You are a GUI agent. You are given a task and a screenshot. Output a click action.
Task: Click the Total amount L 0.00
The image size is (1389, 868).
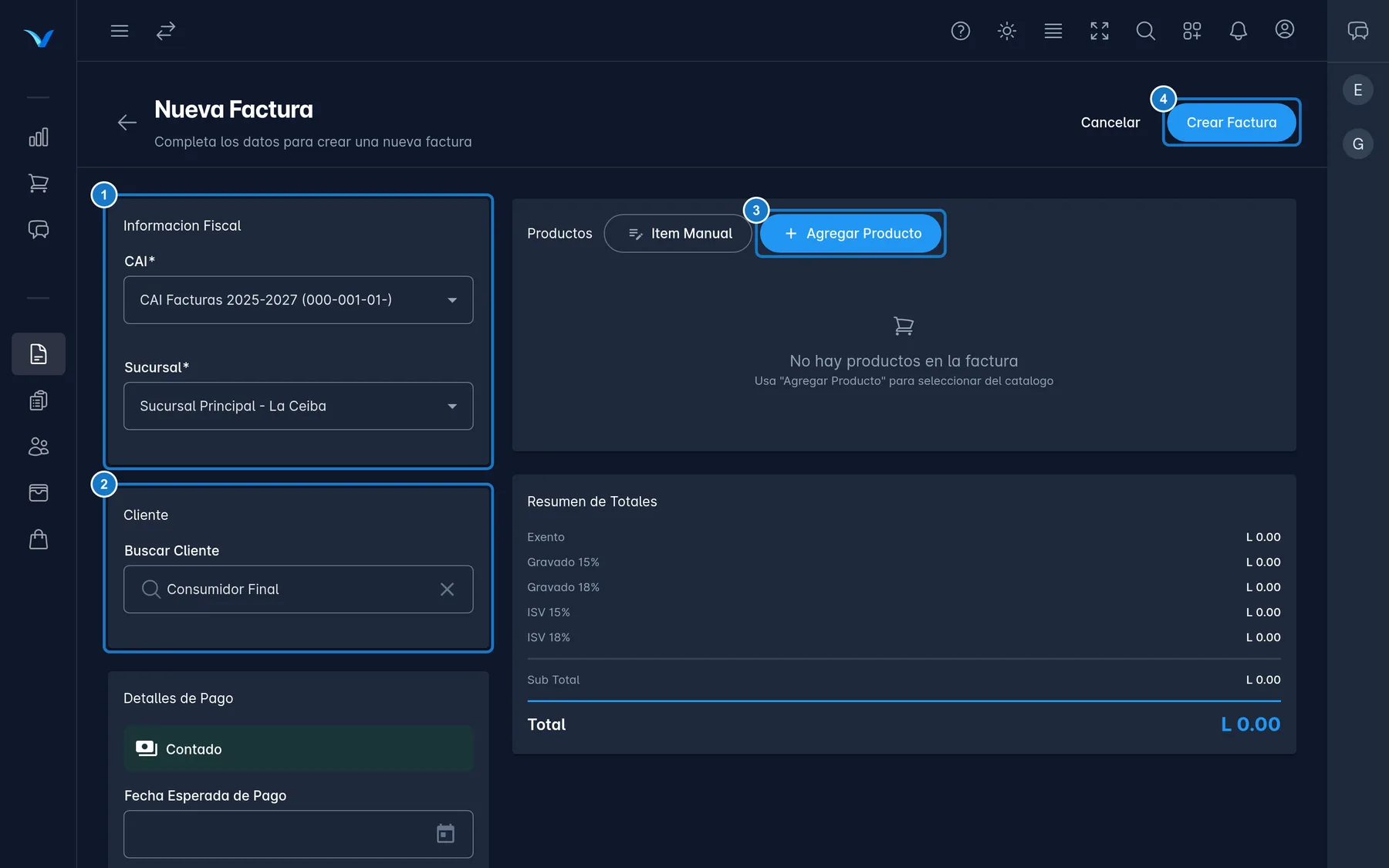pos(1250,724)
